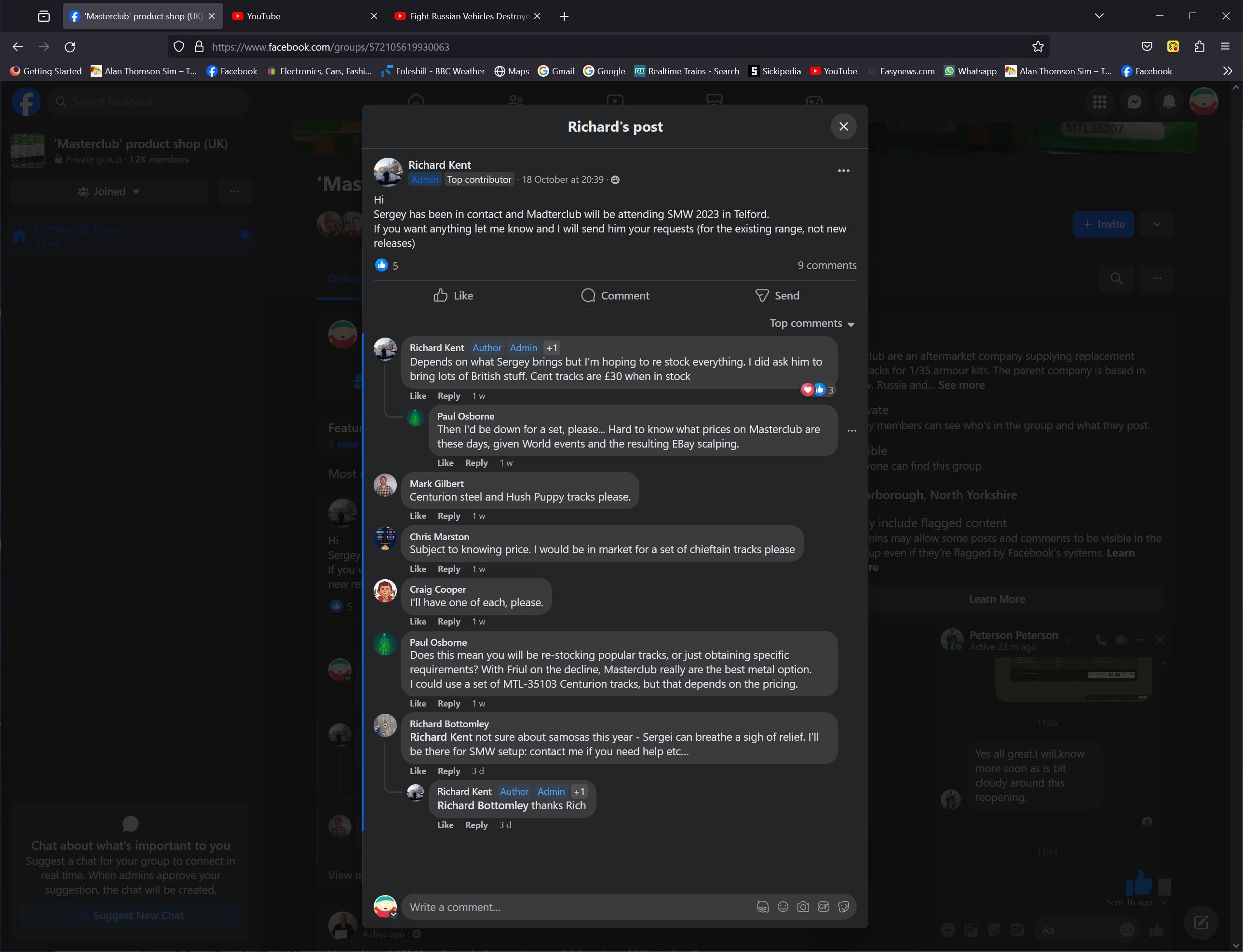Open Realtime Trains - Search bookmark
The width and height of the screenshot is (1243, 952).
687,71
